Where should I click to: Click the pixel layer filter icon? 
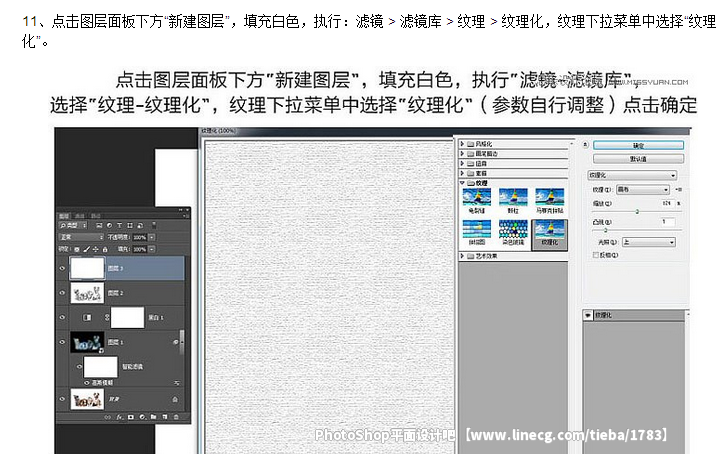tap(99, 225)
